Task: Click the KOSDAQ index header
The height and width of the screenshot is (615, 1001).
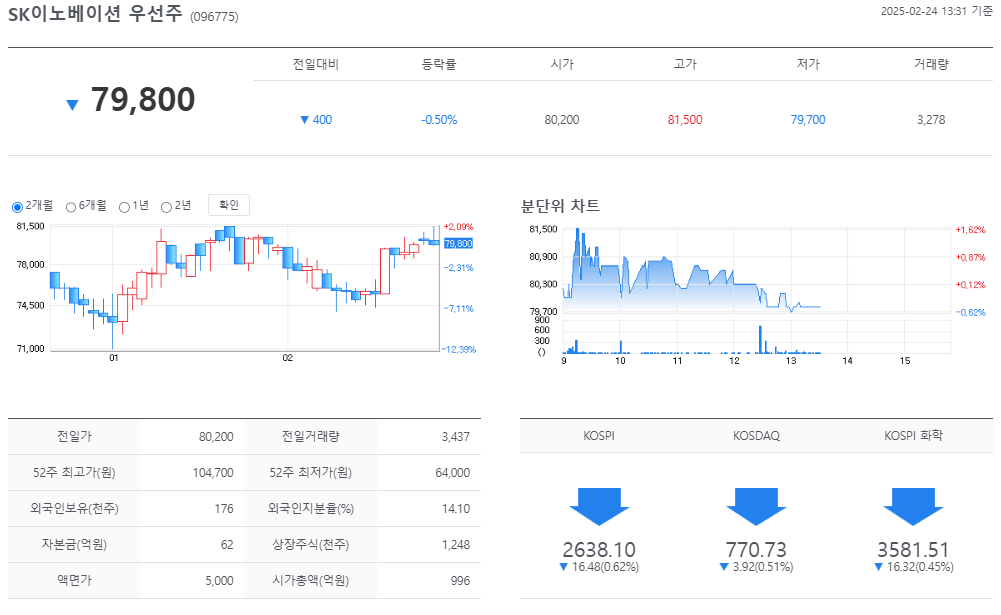Action: coord(756,436)
